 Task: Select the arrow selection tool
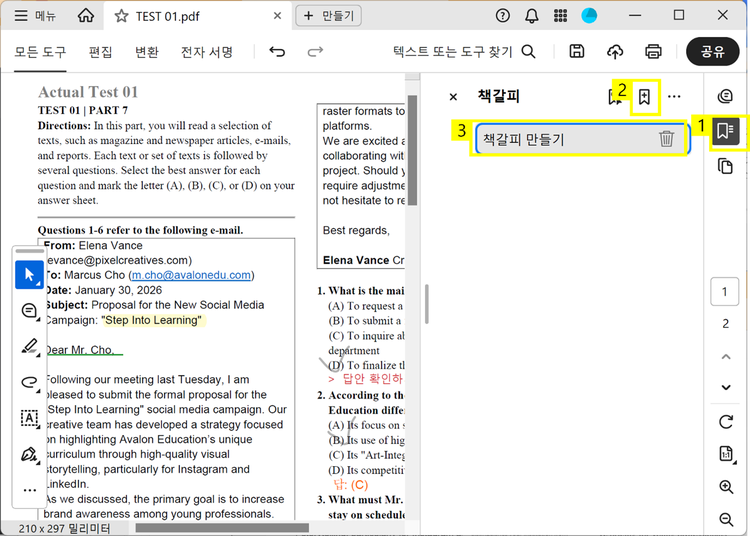(x=29, y=275)
